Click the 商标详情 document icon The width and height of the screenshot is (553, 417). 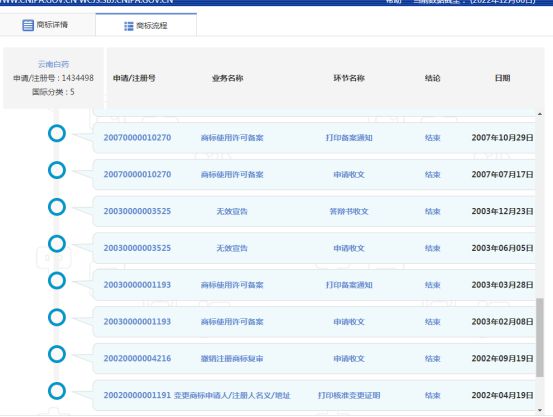point(28,25)
